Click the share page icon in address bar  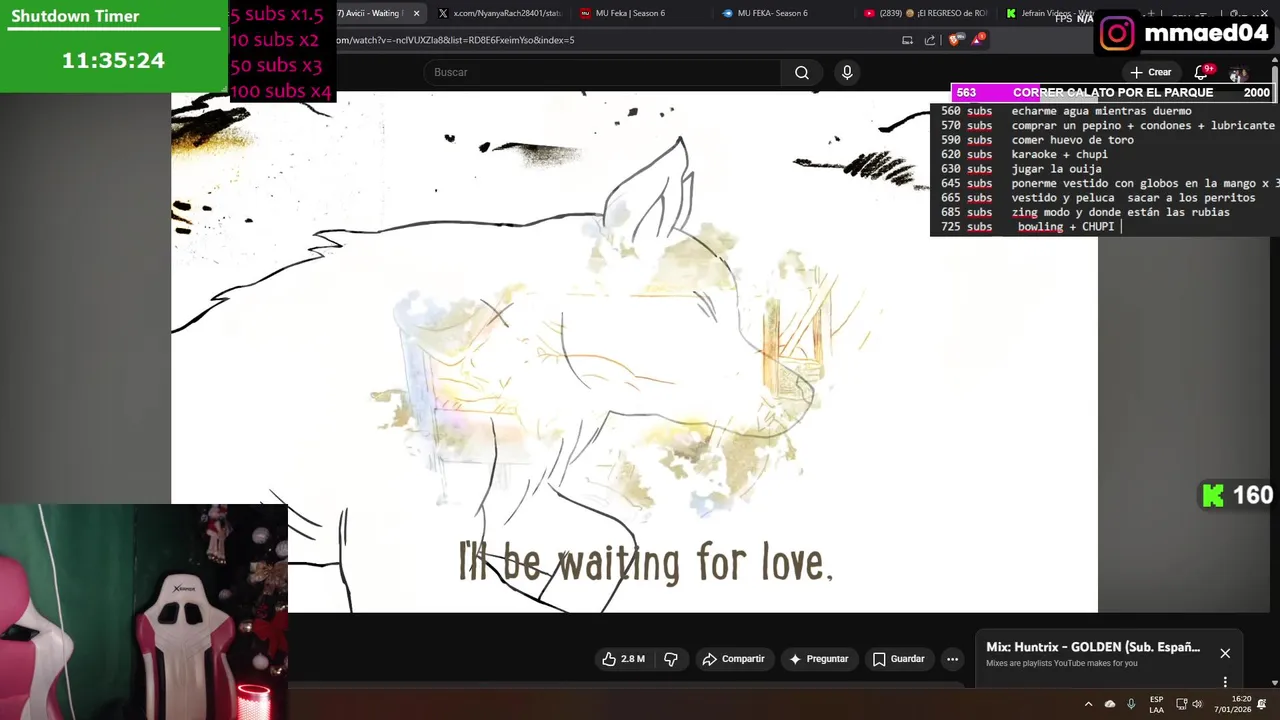(x=930, y=40)
